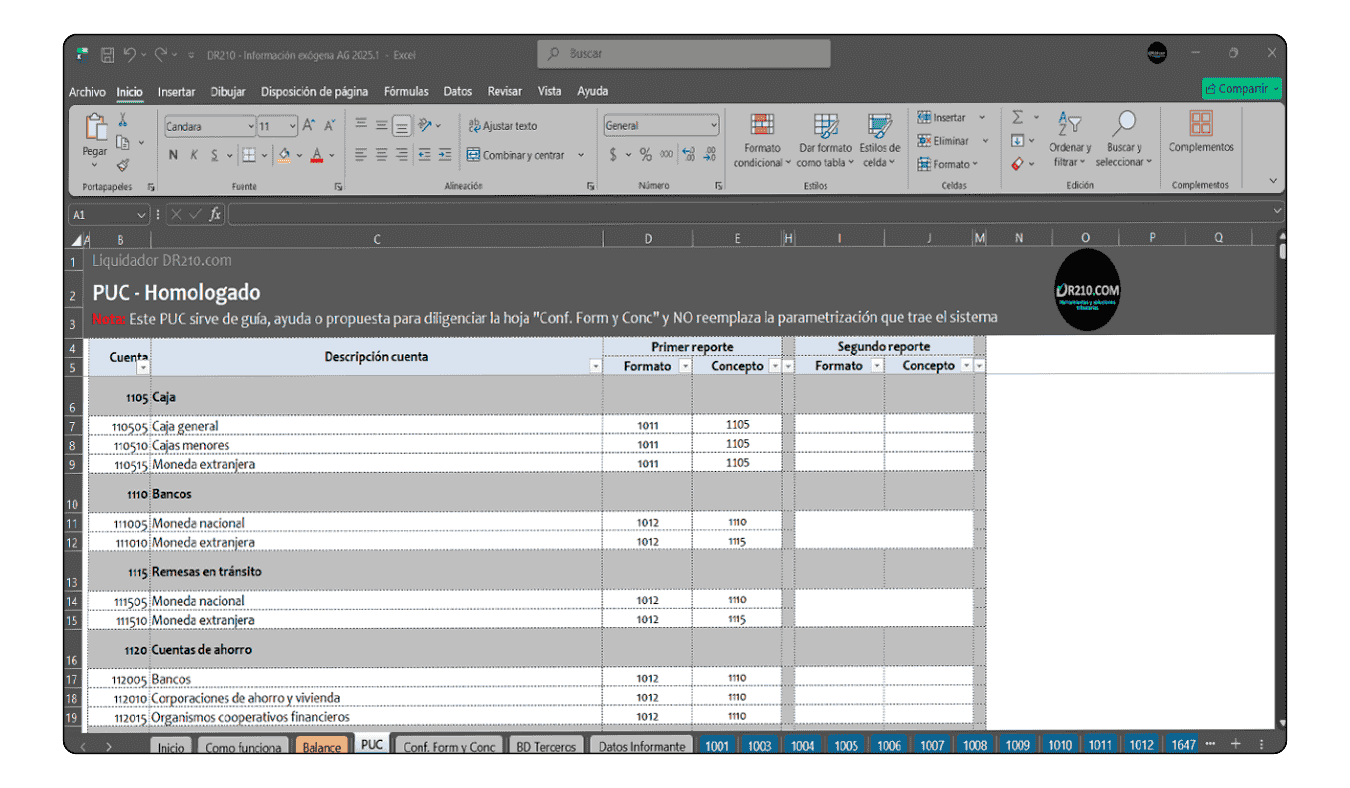Switch to the Fórmulas ribbon tab

[406, 91]
